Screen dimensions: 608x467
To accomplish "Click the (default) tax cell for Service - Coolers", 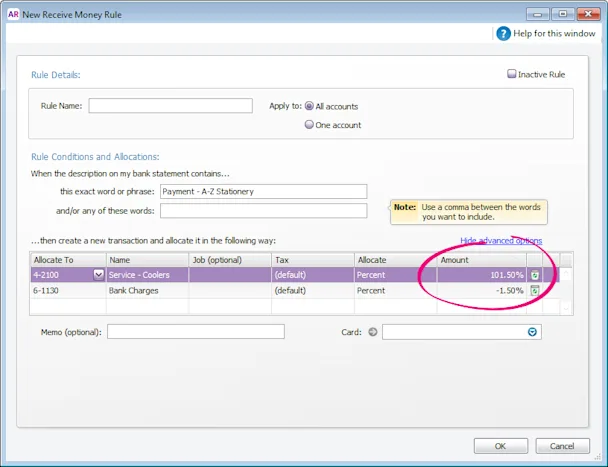I will tap(313, 275).
